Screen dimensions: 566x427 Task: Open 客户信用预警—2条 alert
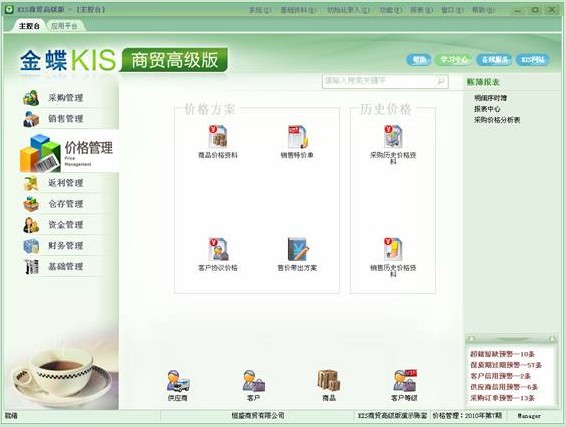(x=500, y=376)
